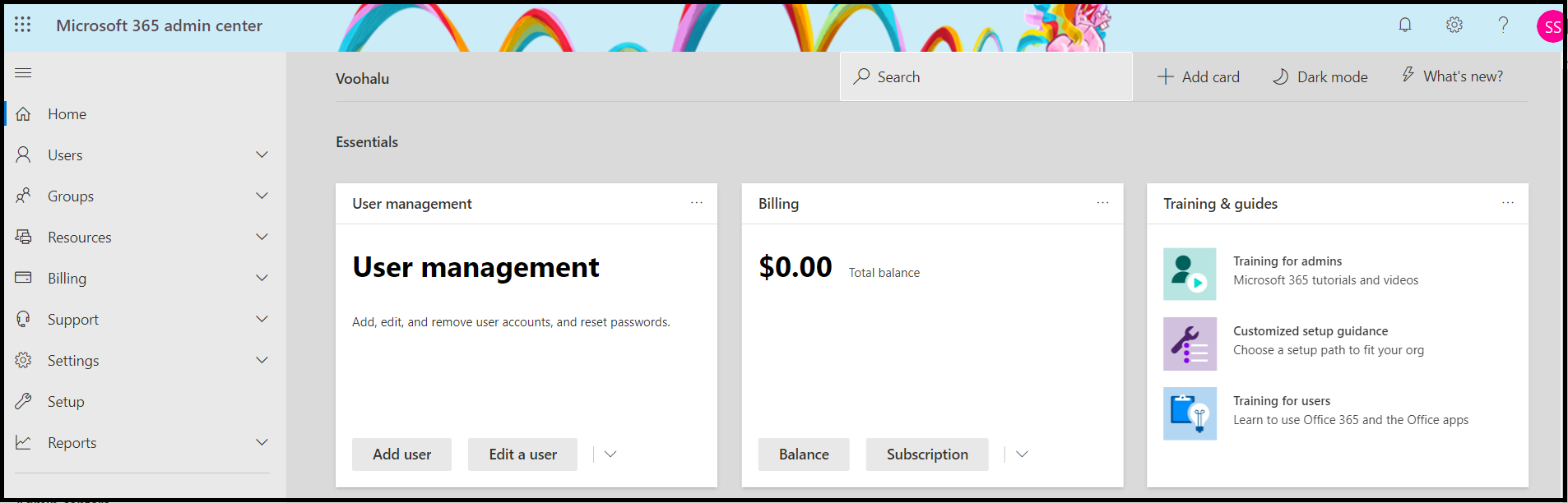The width and height of the screenshot is (1568, 503).
Task: Open User management card more options
Action: [697, 203]
